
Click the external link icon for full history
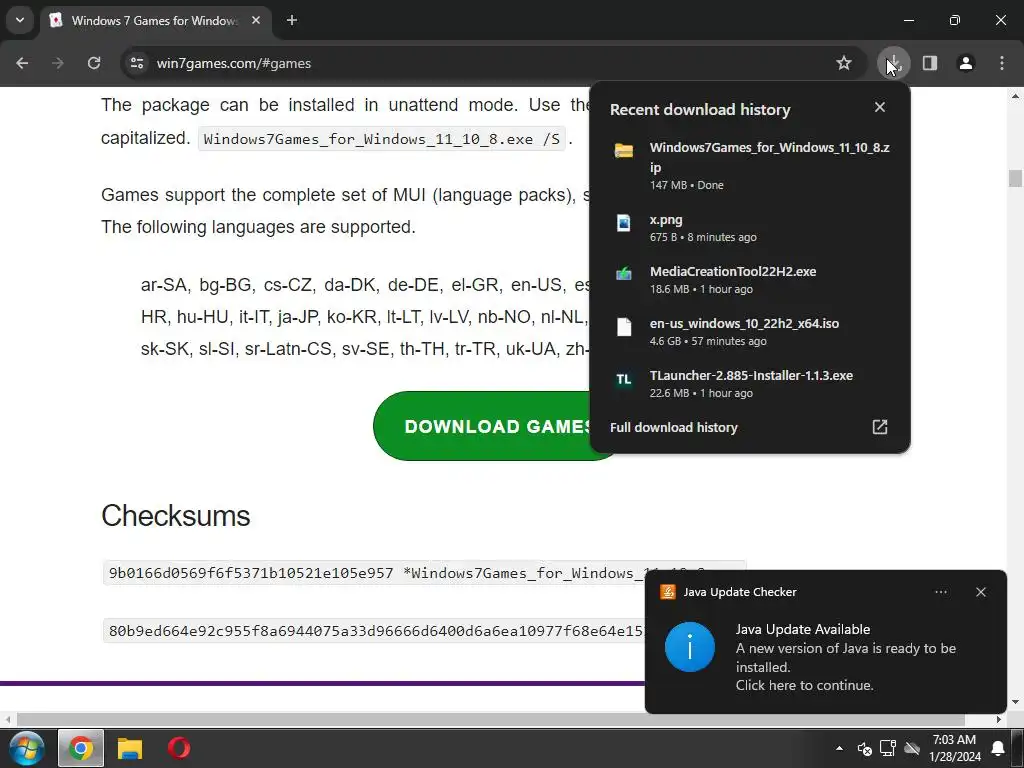click(x=880, y=427)
